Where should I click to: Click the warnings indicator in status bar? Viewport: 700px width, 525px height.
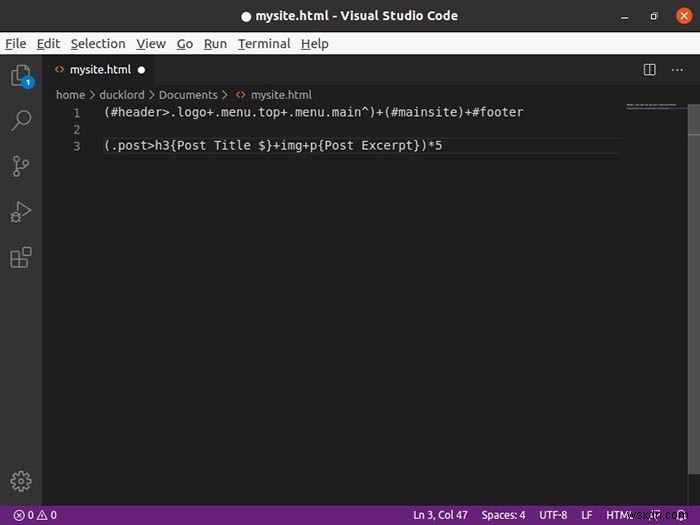(x=47, y=515)
